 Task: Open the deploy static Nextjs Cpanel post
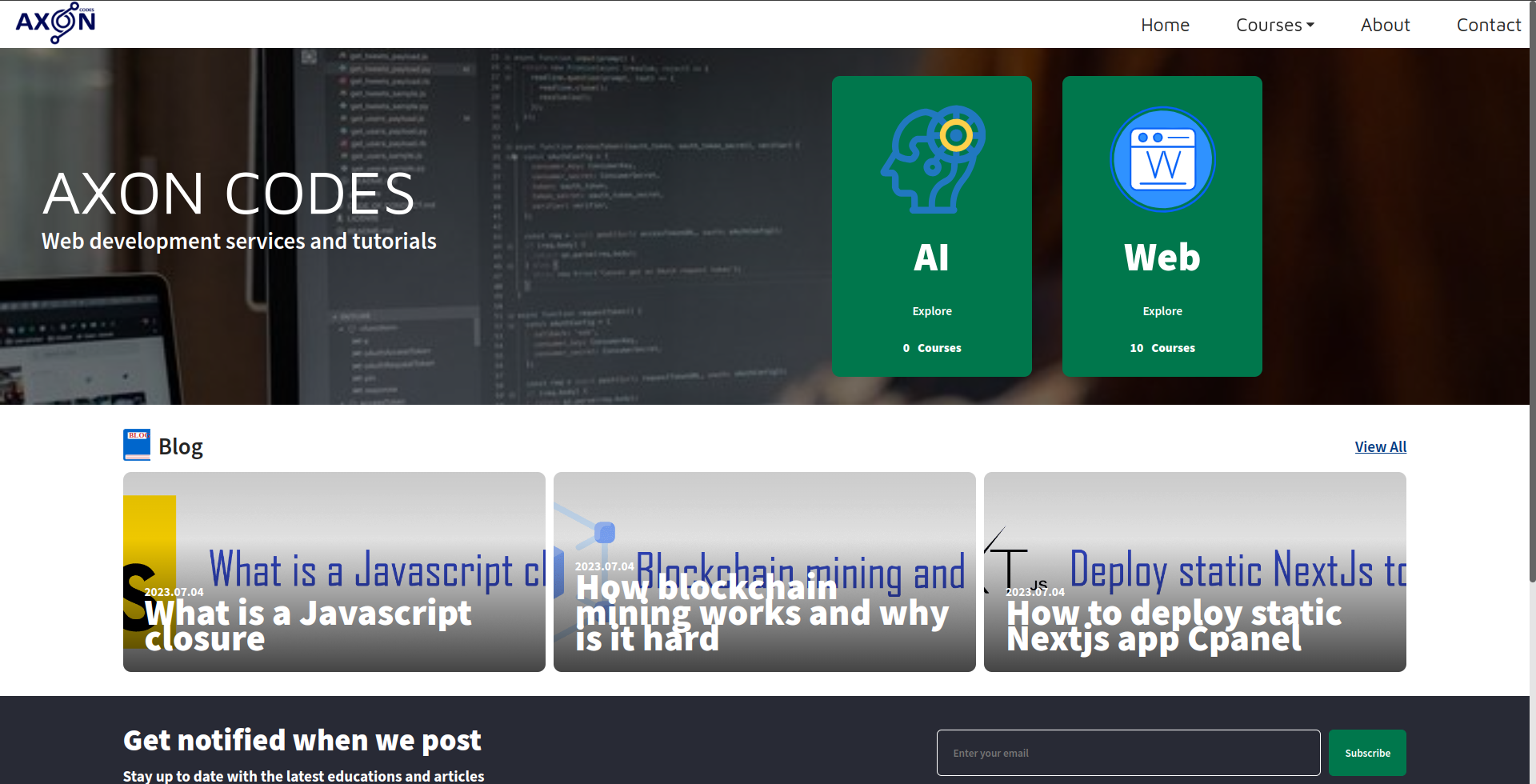1194,571
